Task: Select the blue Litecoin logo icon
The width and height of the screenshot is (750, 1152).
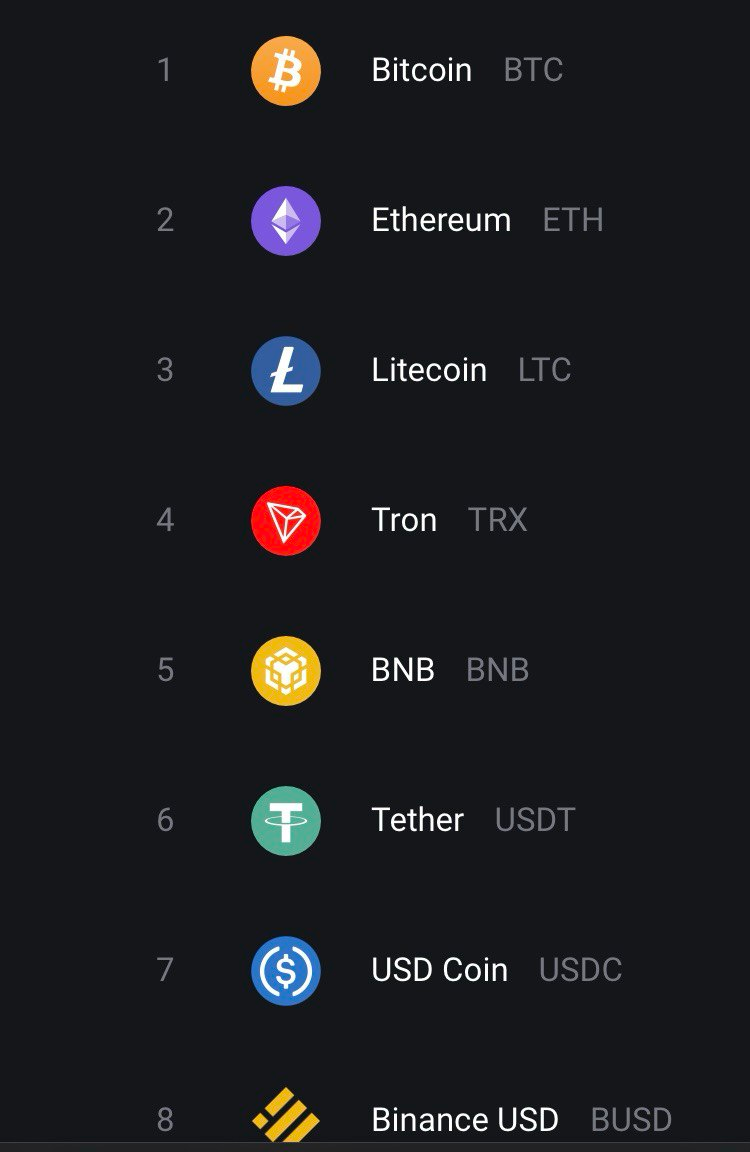Action: pos(286,371)
